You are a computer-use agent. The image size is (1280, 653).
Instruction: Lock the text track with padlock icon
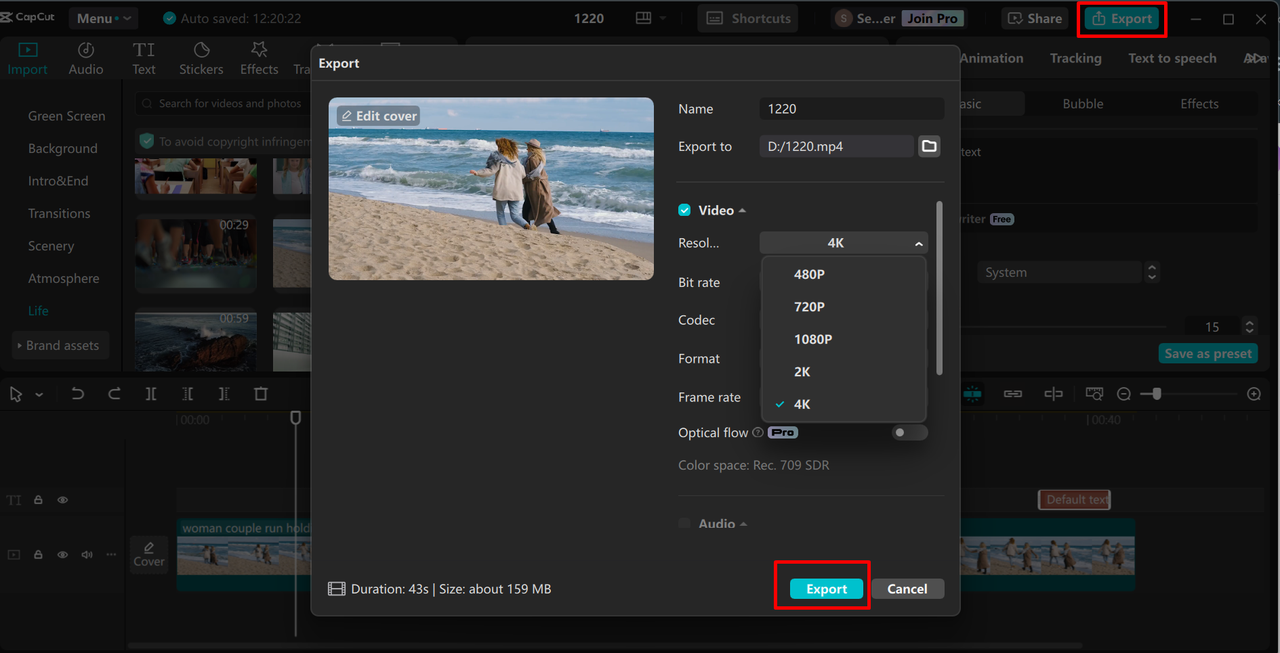pyautogui.click(x=38, y=499)
